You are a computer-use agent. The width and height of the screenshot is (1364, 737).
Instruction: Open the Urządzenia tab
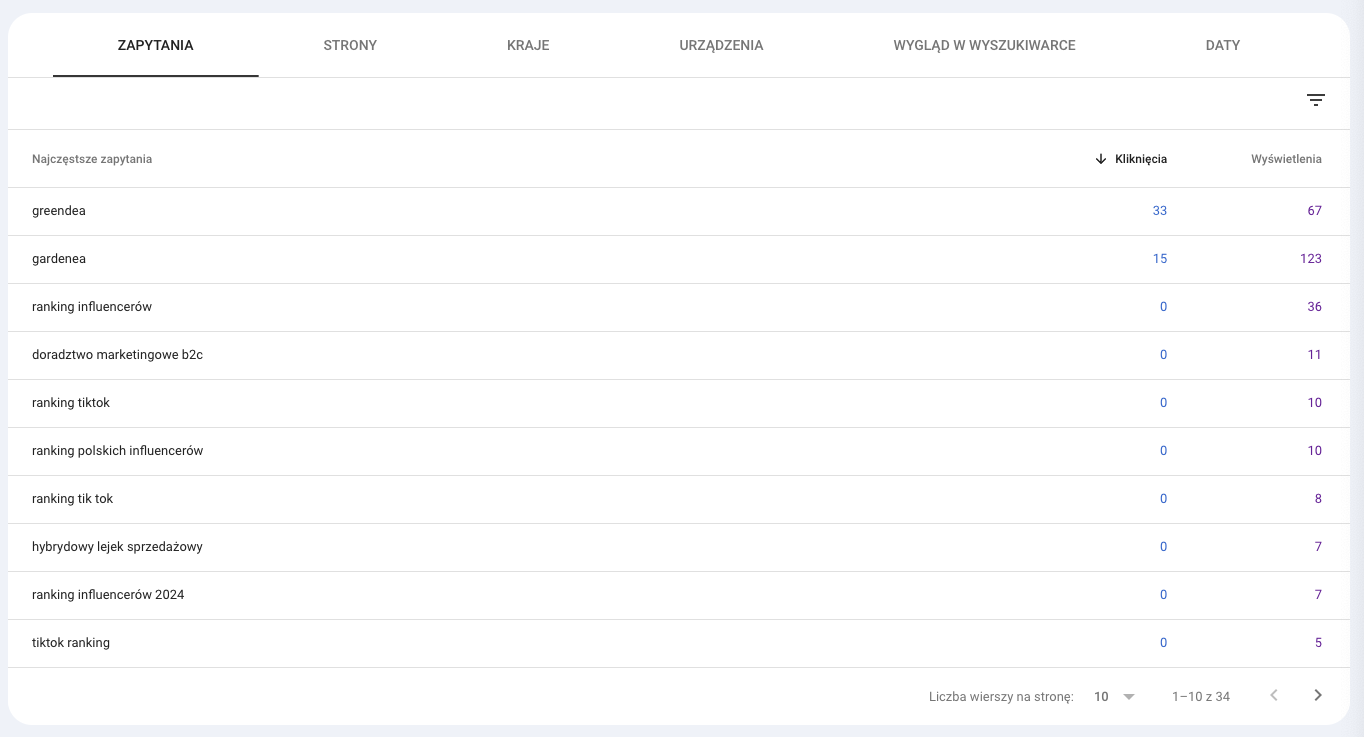point(721,45)
